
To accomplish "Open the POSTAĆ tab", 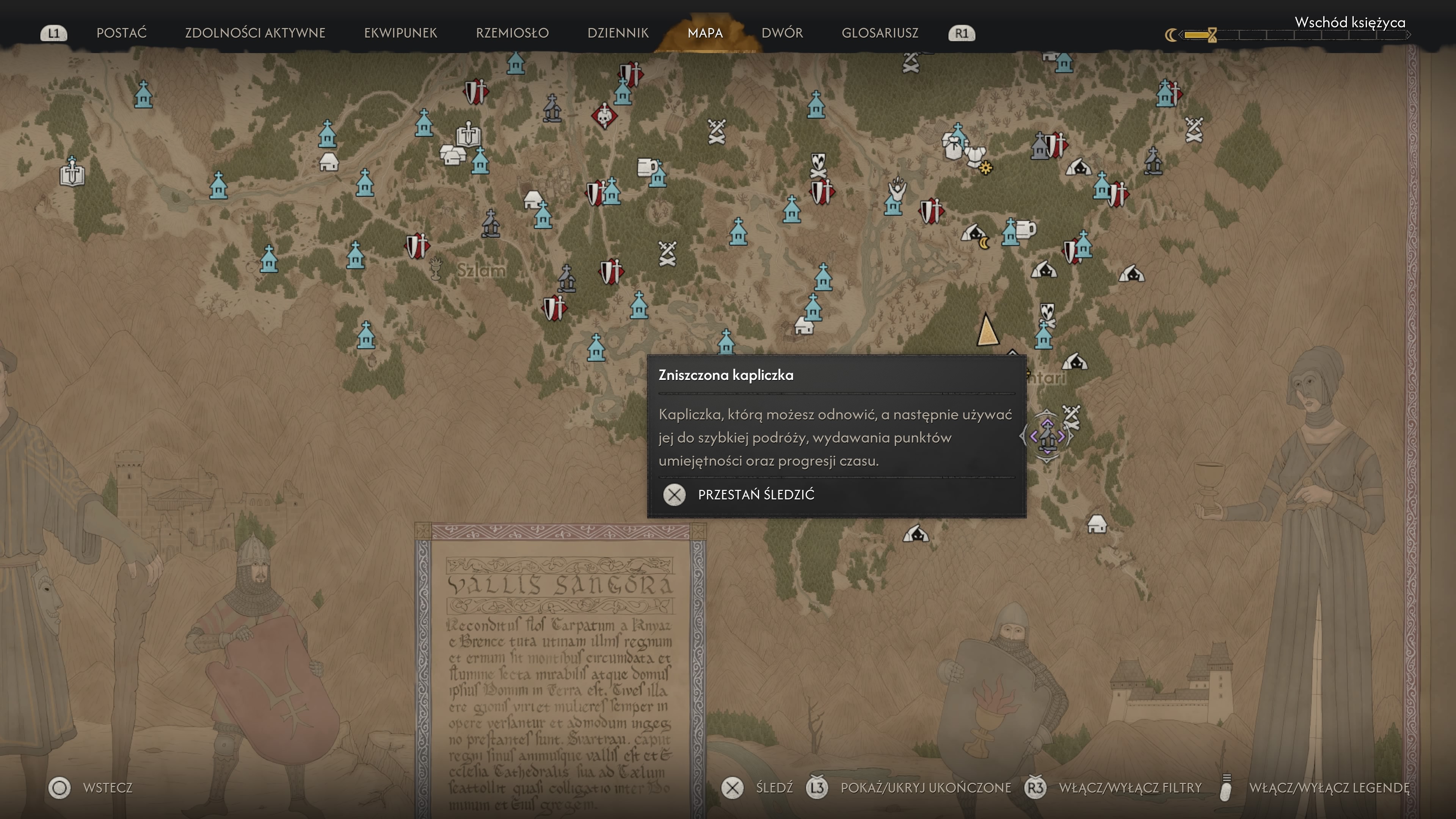I will pyautogui.click(x=121, y=33).
